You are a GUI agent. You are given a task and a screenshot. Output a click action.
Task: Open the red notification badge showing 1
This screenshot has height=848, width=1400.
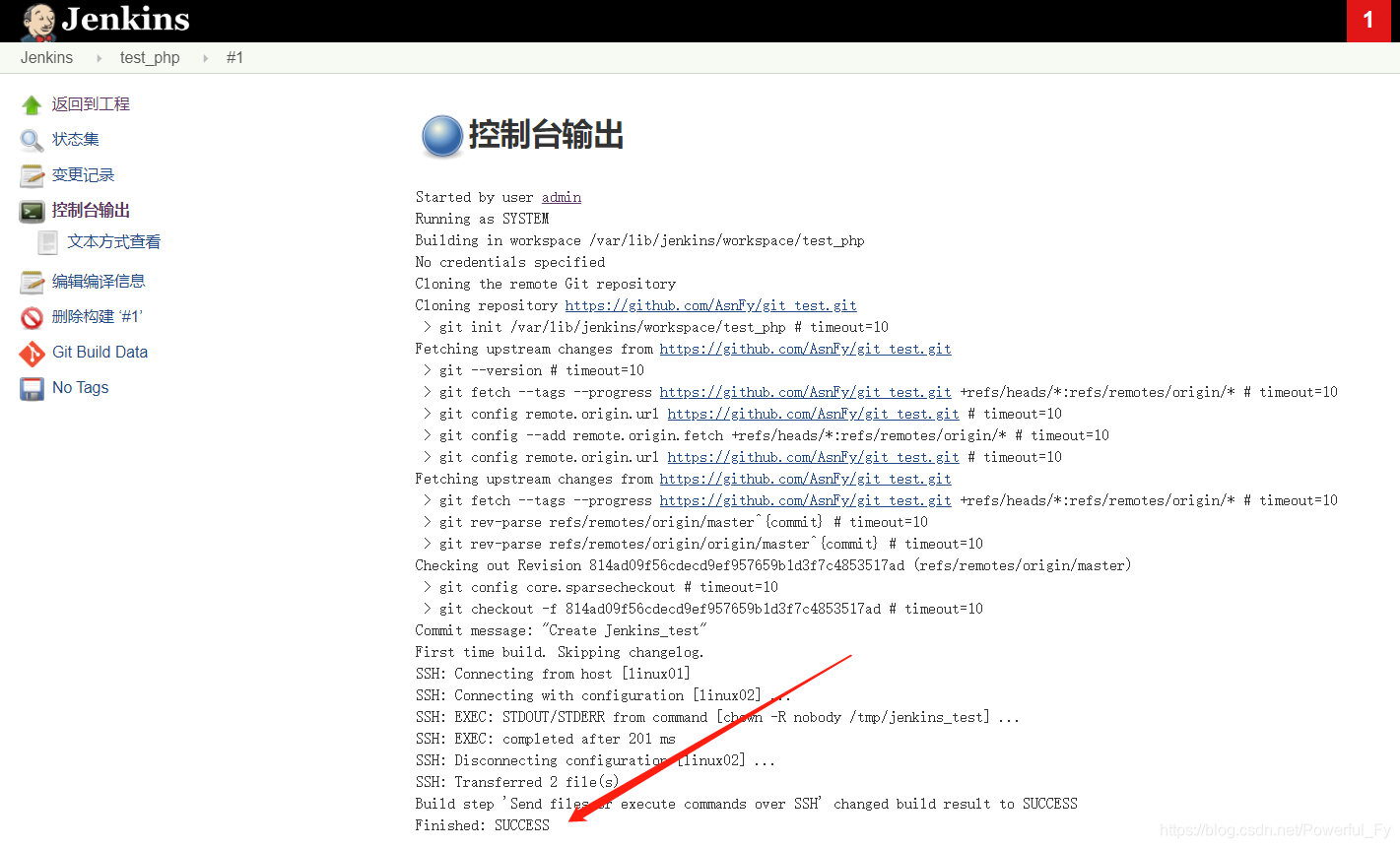pos(1367,21)
